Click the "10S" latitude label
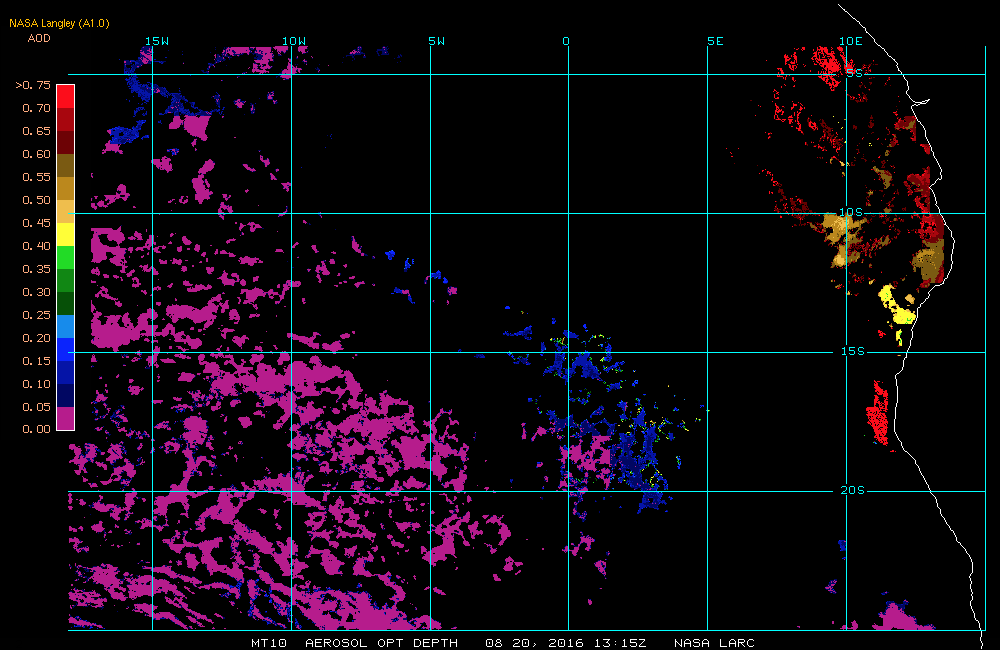 tap(851, 212)
